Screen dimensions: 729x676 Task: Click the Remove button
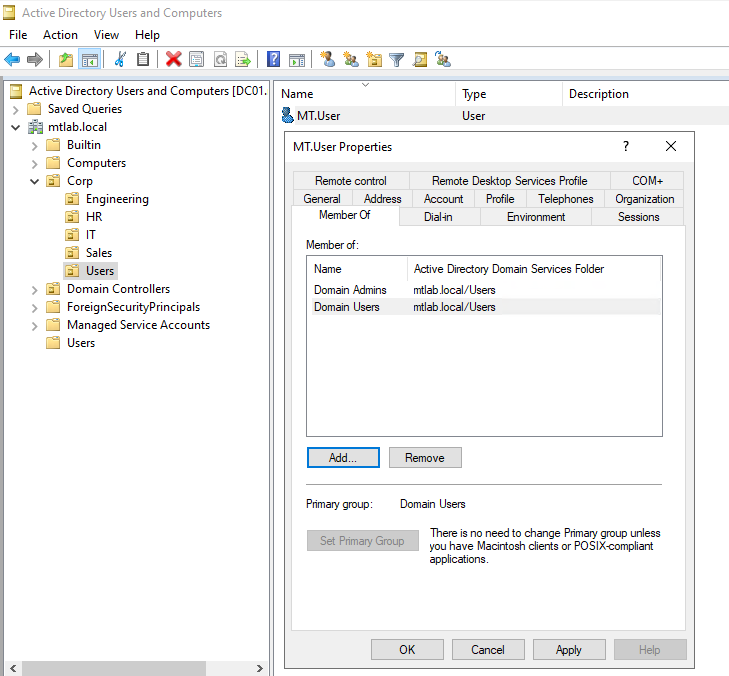[425, 457]
